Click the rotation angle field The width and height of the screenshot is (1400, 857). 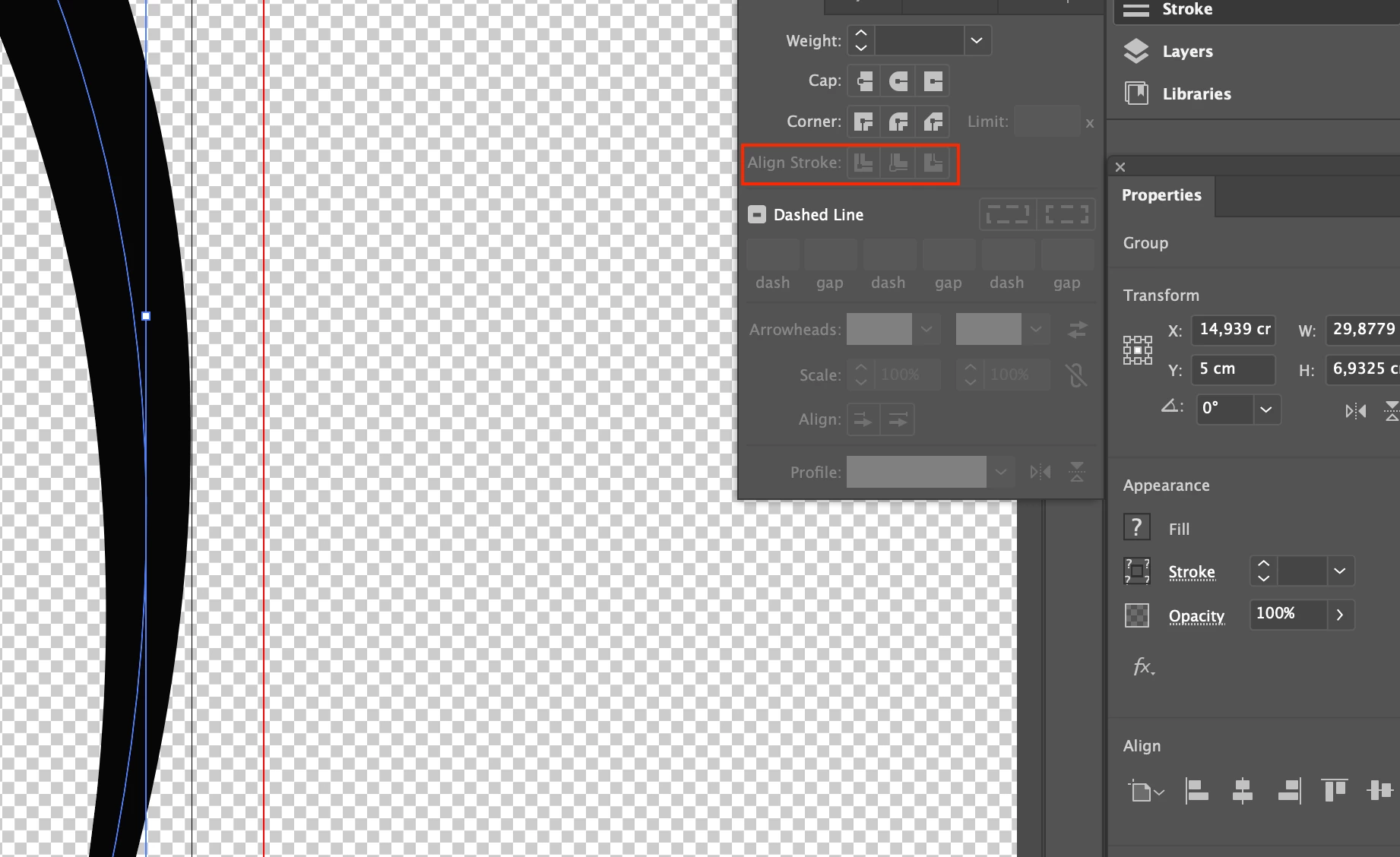click(x=1224, y=409)
